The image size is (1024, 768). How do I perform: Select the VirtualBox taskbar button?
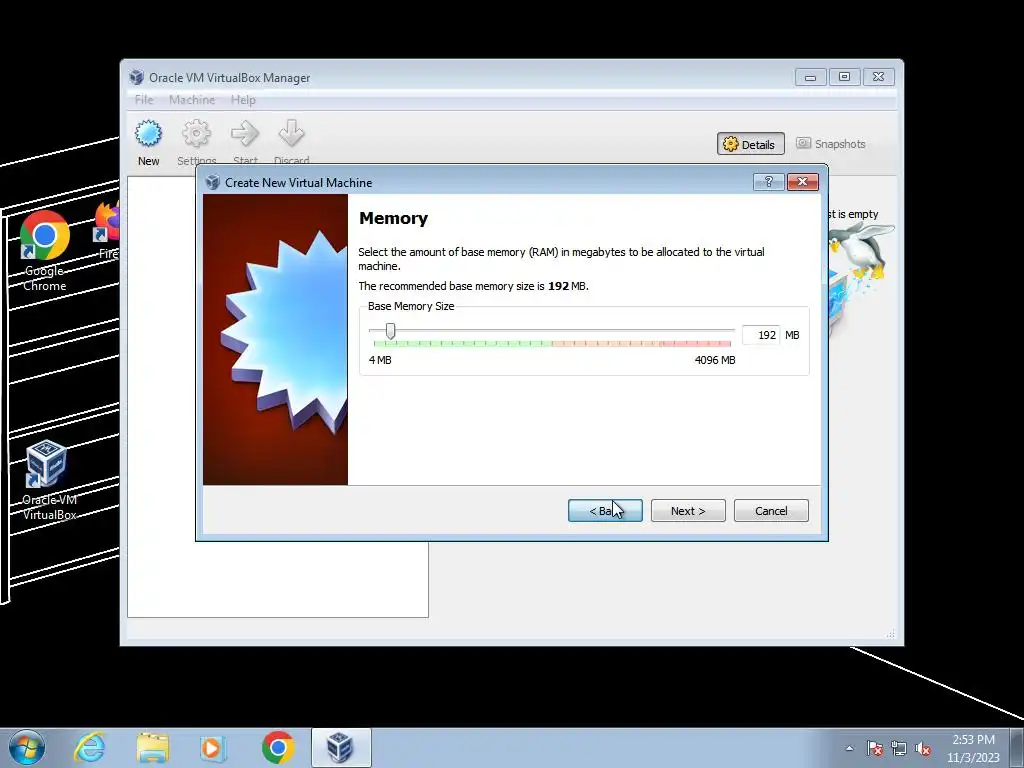(341, 748)
